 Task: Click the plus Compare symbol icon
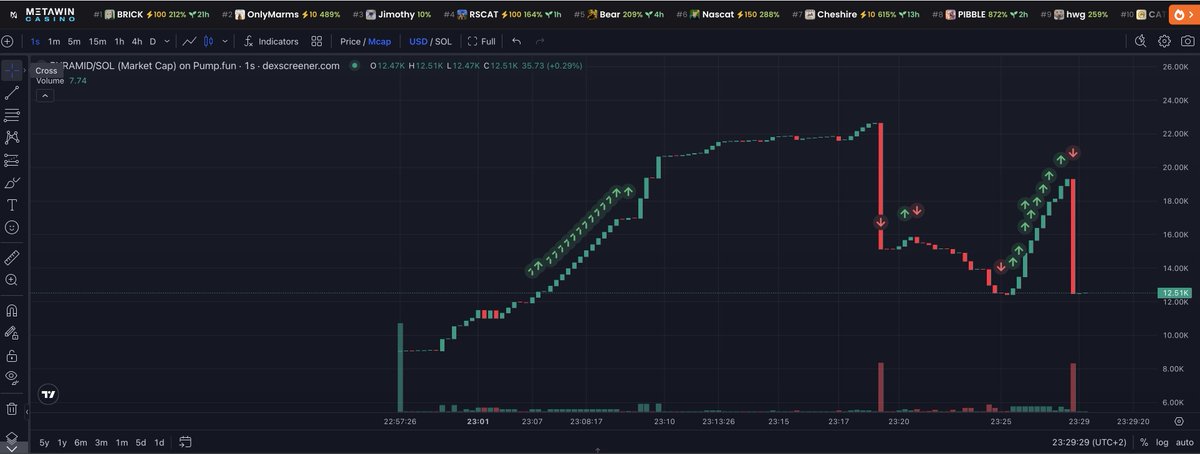(8, 41)
